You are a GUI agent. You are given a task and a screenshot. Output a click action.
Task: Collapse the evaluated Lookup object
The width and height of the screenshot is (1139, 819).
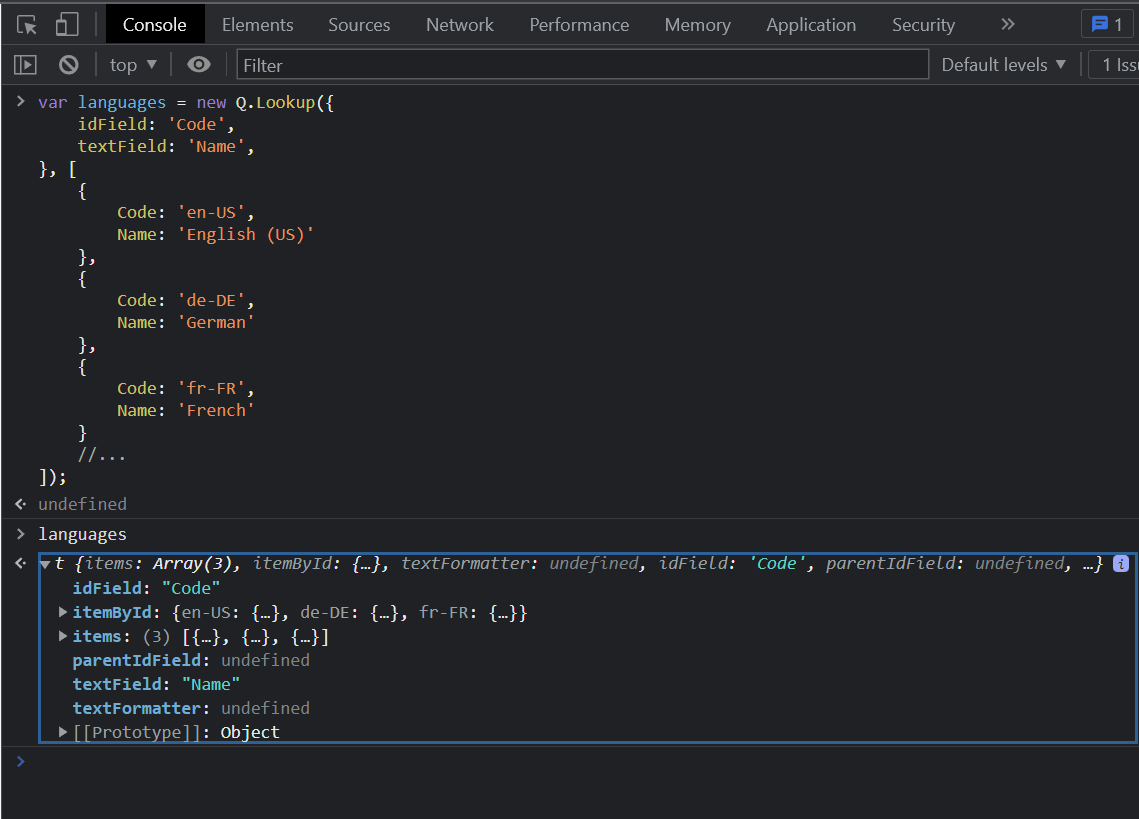[45, 563]
